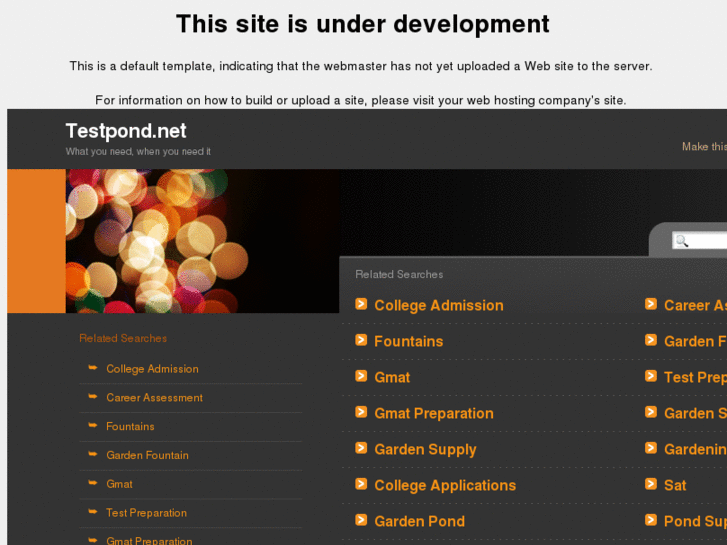Image resolution: width=727 pixels, height=545 pixels.
Task: Click the Make this… link in the header
Action: (x=704, y=147)
